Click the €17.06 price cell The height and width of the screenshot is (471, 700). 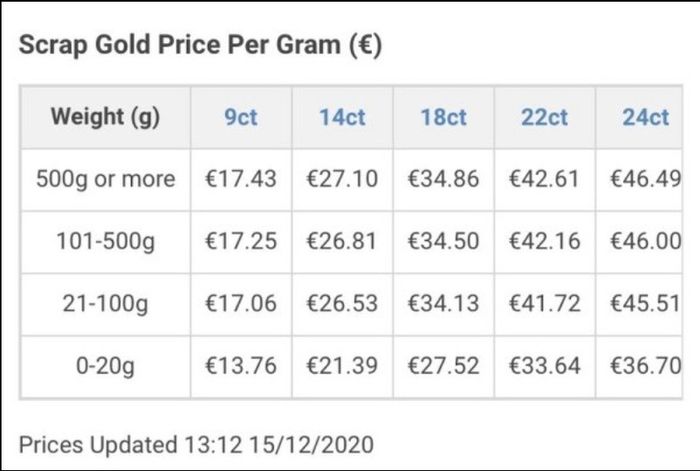tap(241, 304)
